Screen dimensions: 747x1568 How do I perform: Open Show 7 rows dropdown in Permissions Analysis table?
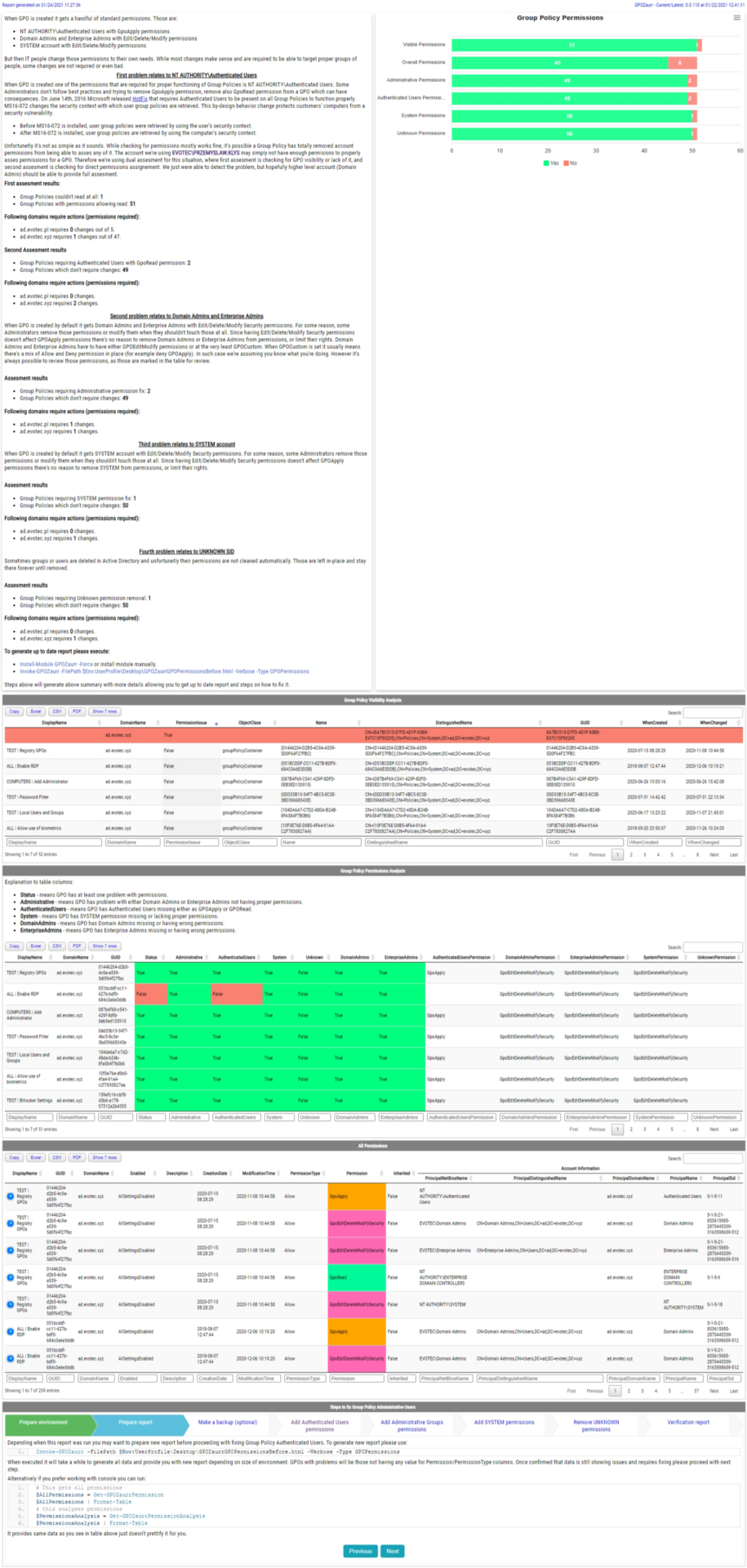[104, 946]
